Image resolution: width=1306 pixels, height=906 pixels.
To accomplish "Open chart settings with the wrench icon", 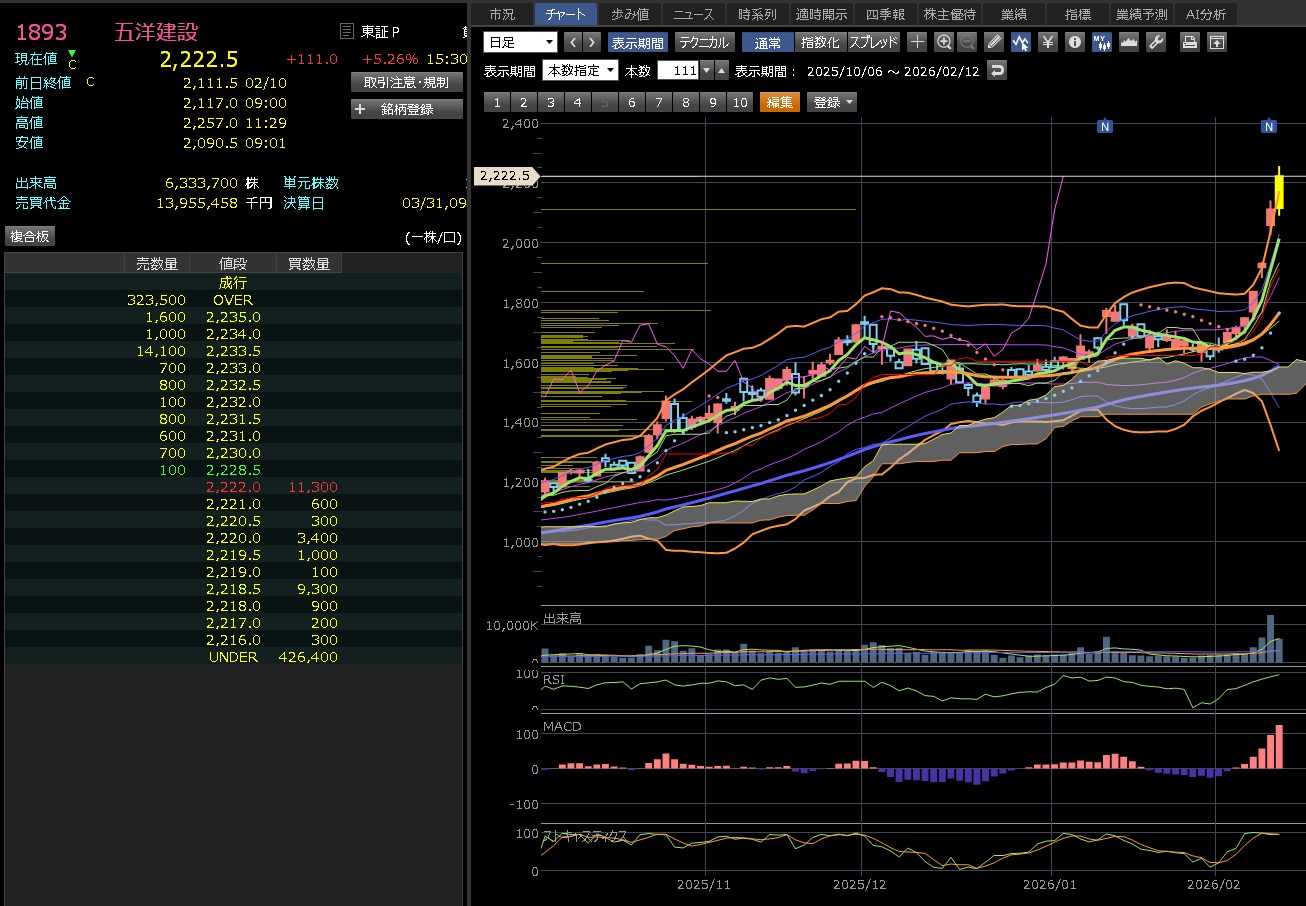I will coord(1155,42).
